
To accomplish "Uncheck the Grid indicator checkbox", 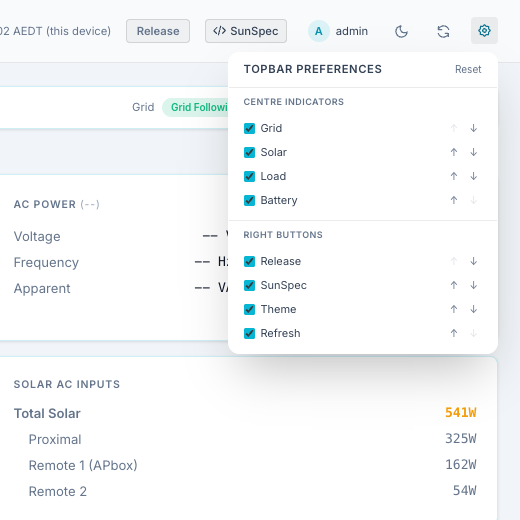I will [x=249, y=128].
